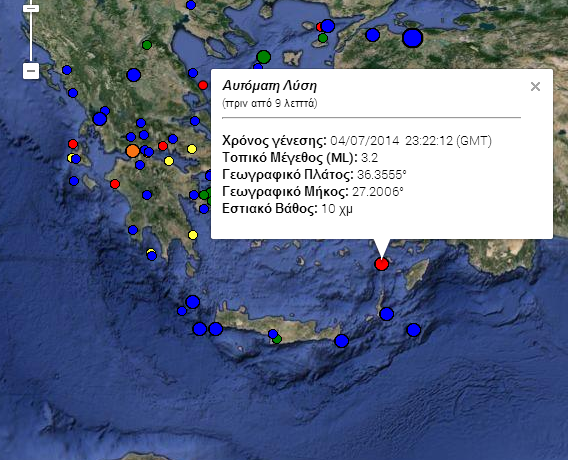Select the blue marker near Corfu
Screen dimensions: 568x460
(x=67, y=70)
